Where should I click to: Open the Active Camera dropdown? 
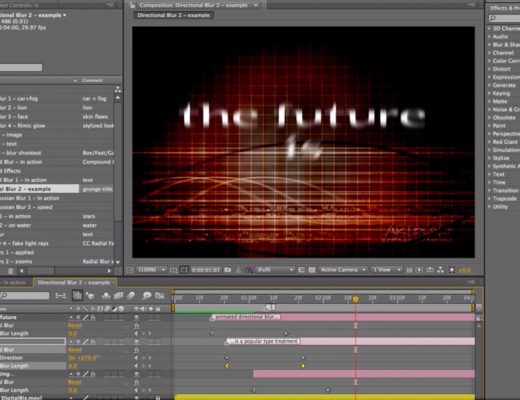[343, 269]
